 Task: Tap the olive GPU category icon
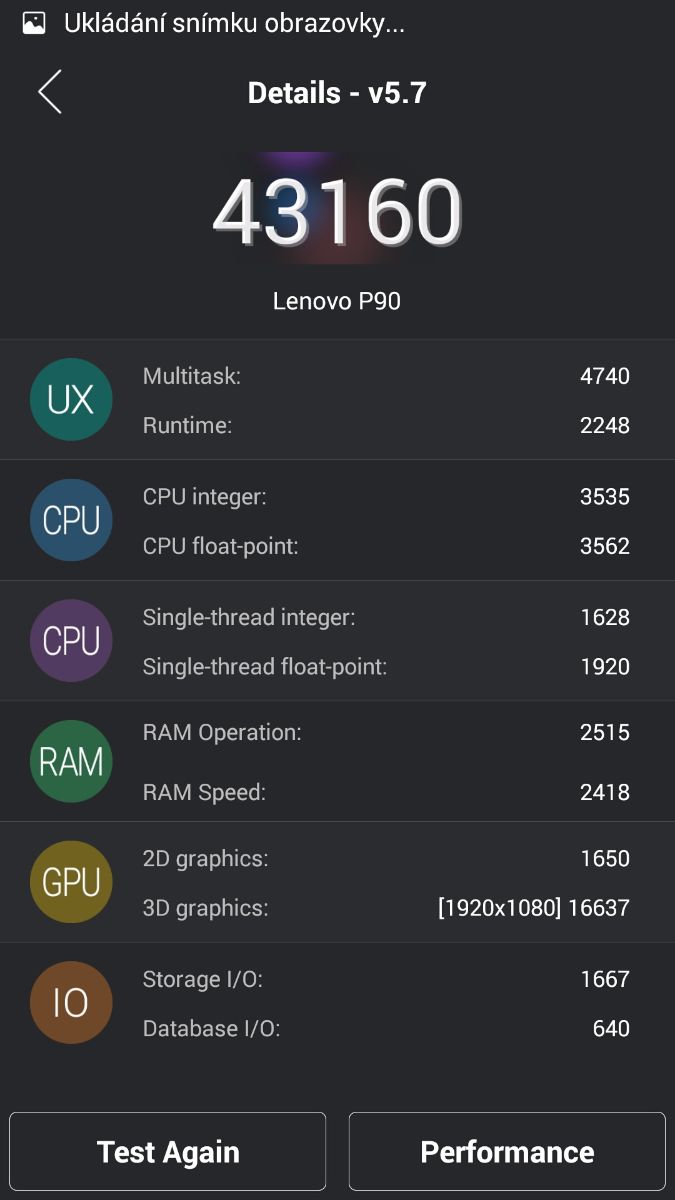click(71, 882)
